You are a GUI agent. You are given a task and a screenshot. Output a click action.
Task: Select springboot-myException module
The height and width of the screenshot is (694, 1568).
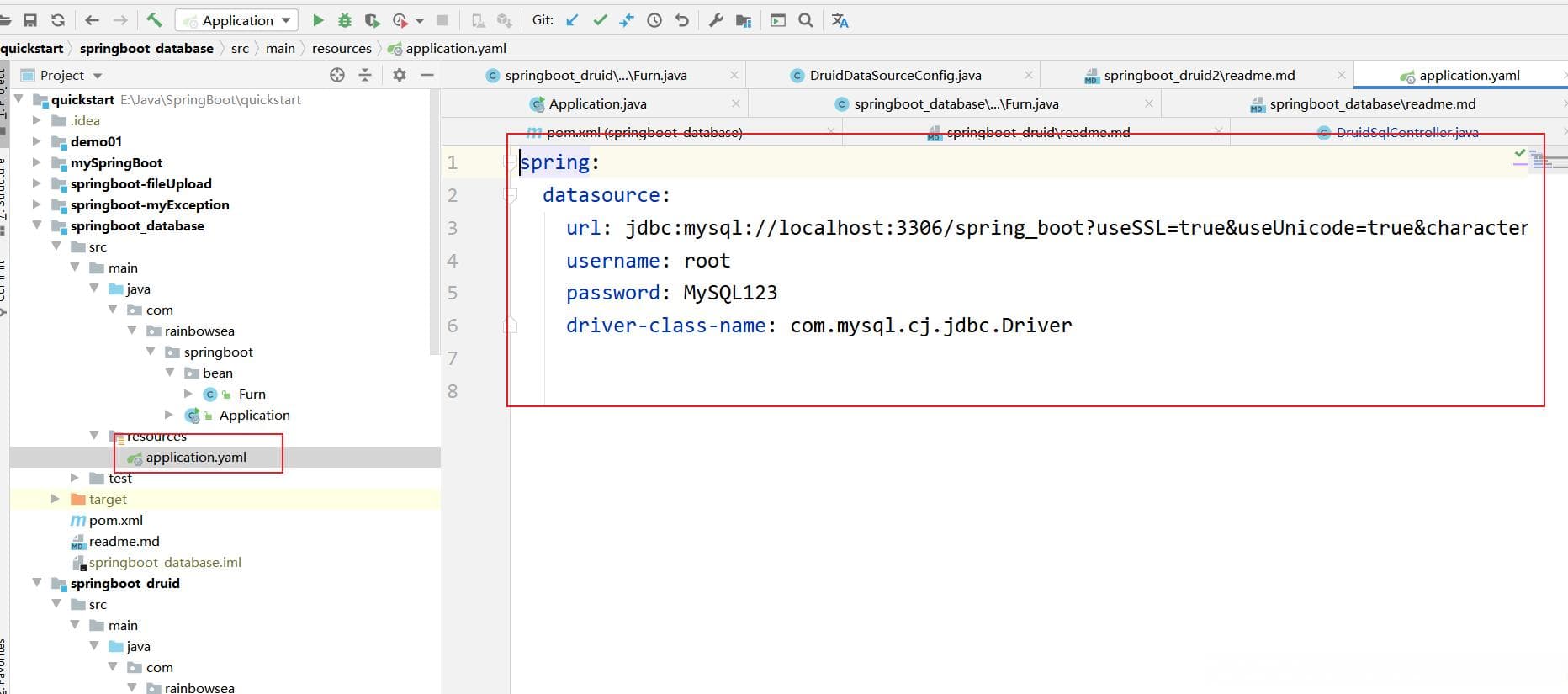coord(150,204)
